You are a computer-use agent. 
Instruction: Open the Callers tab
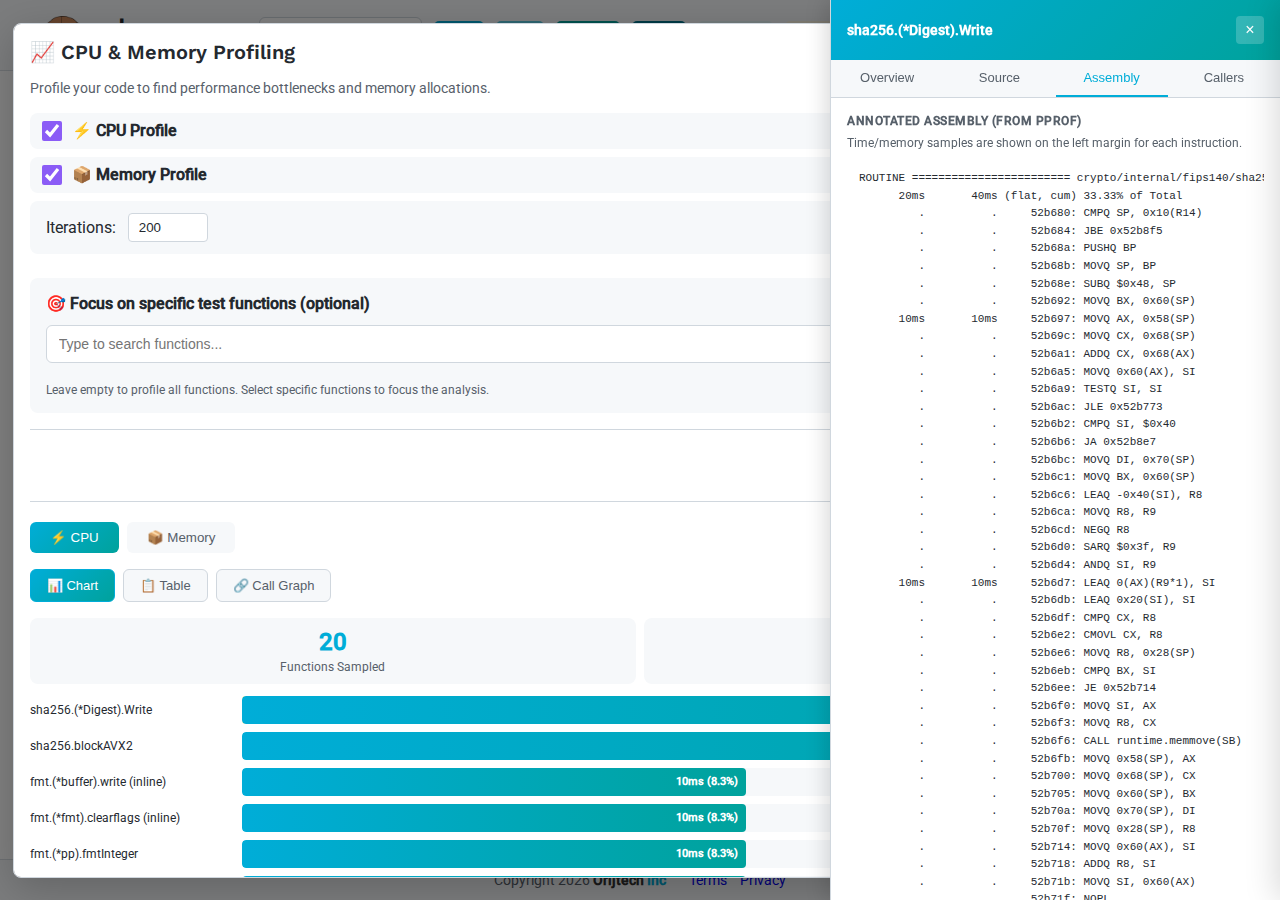pyautogui.click(x=1223, y=78)
